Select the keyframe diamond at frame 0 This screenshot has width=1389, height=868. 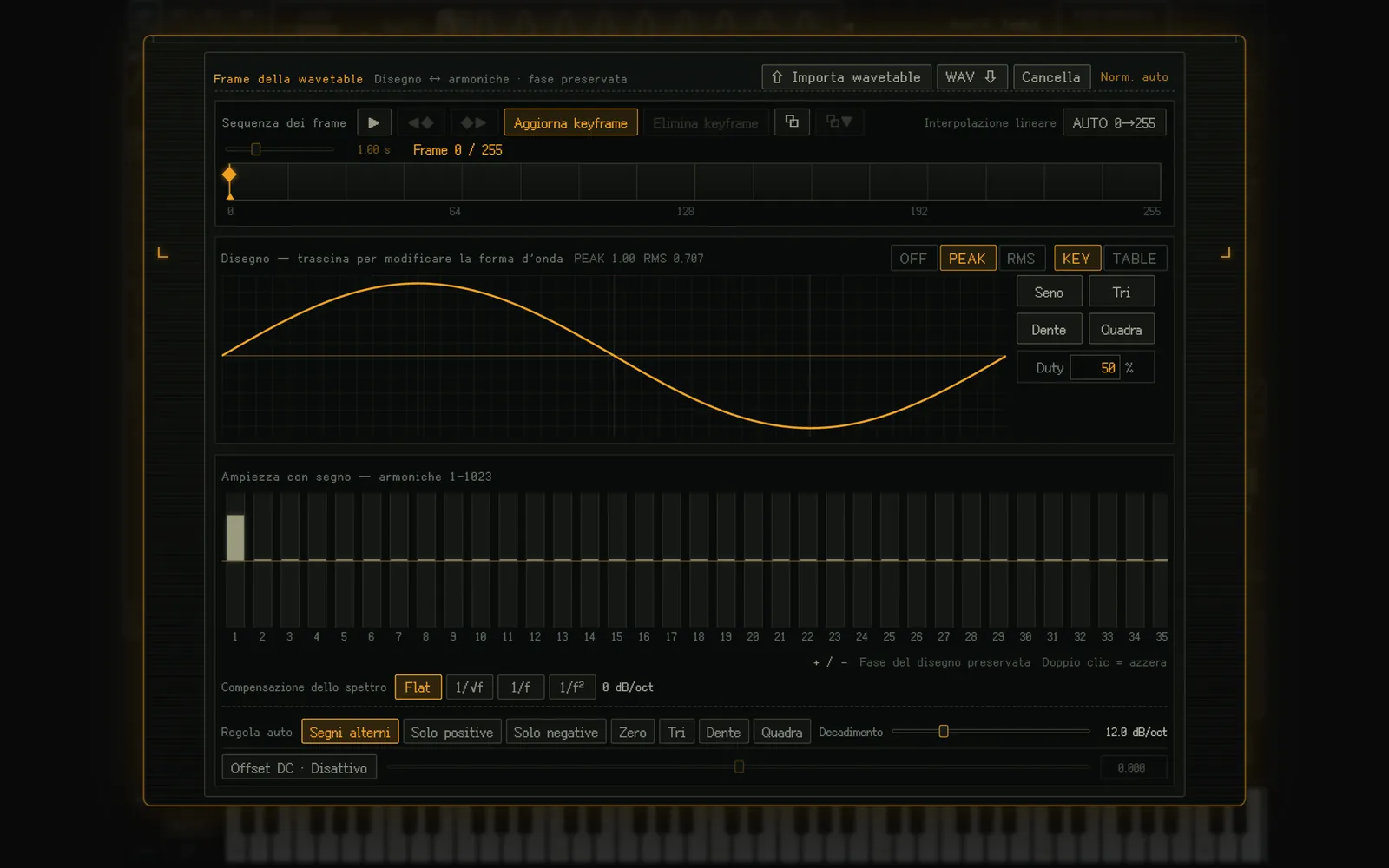click(x=229, y=174)
